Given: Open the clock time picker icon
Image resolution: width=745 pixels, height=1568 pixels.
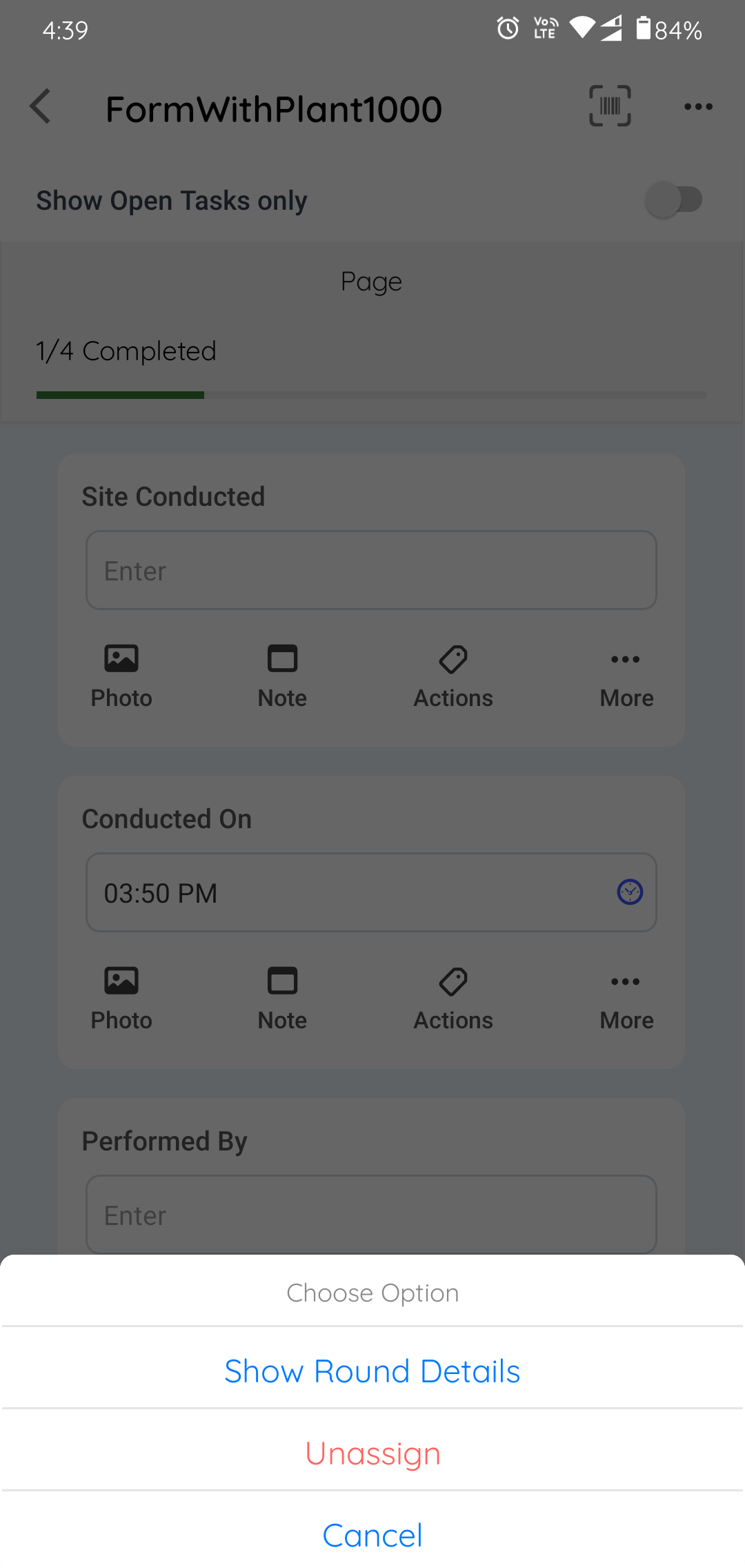Looking at the screenshot, I should click(x=629, y=892).
